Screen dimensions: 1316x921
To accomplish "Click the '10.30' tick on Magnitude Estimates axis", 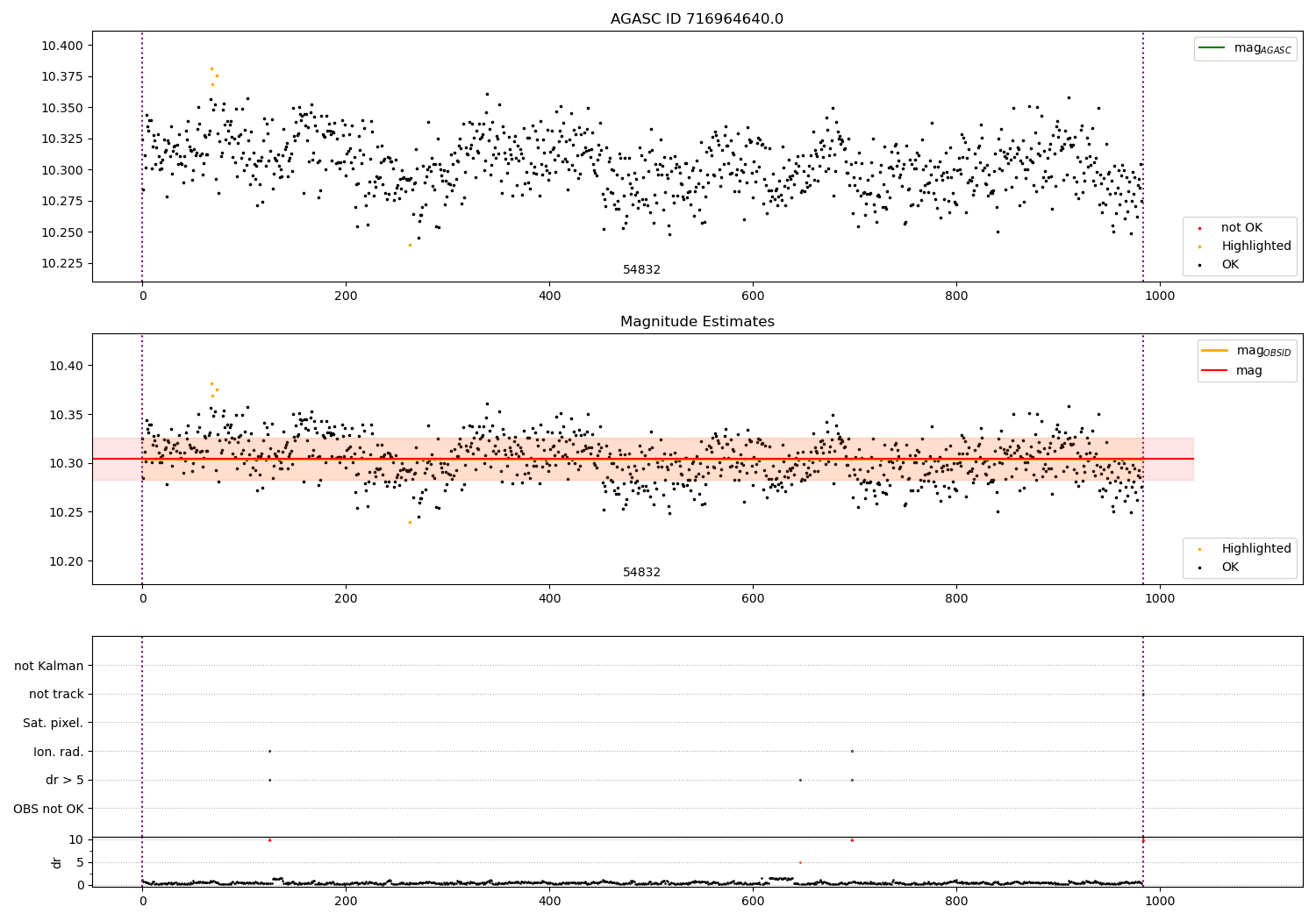I will [66, 464].
